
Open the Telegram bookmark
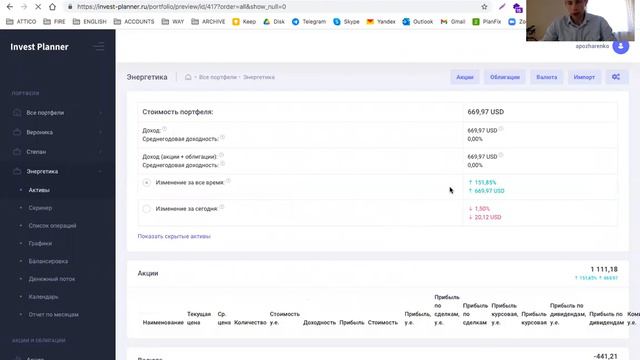(x=309, y=22)
